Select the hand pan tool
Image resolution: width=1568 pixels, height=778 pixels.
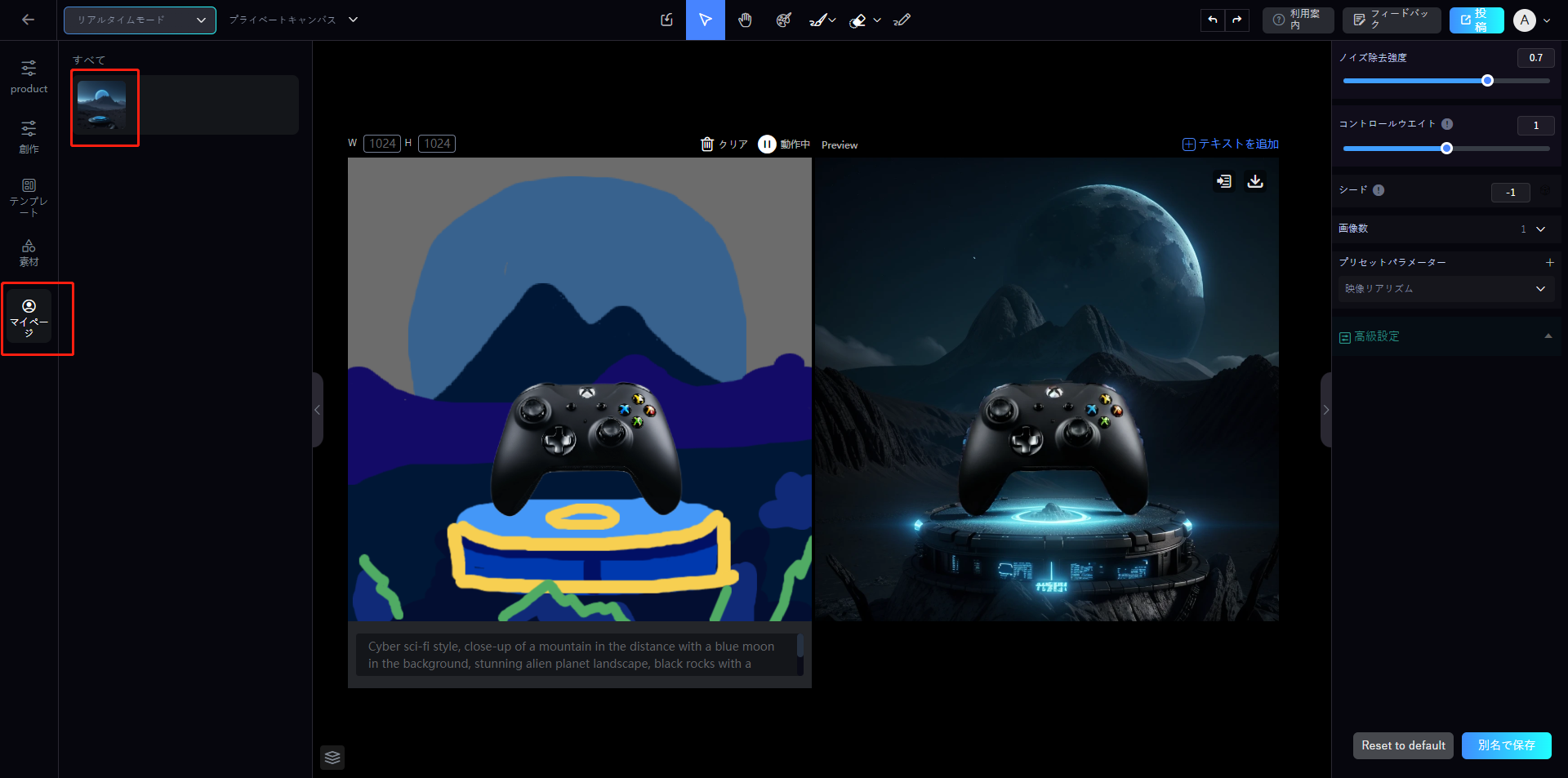(745, 20)
